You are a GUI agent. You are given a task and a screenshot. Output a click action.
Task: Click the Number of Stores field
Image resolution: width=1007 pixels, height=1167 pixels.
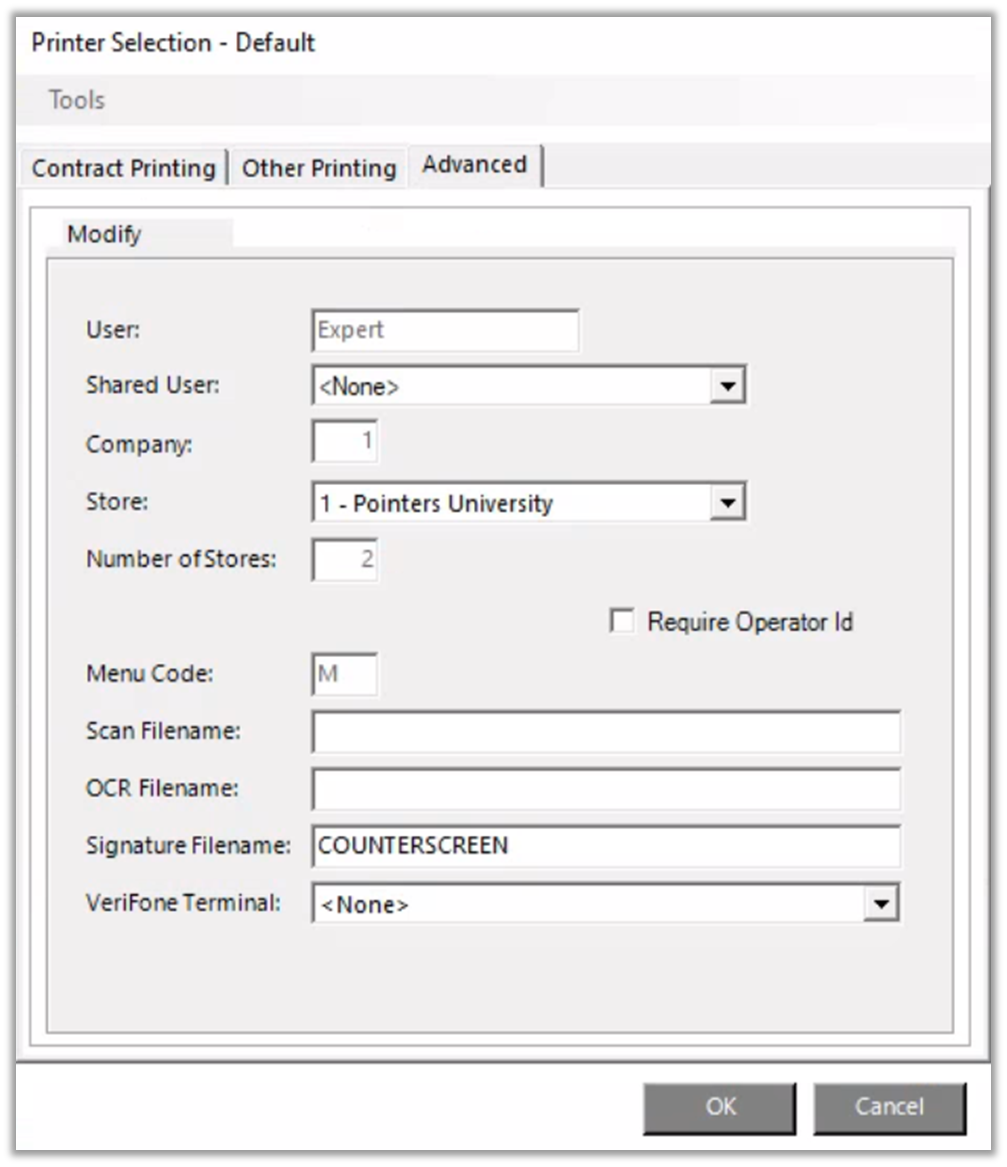(345, 560)
